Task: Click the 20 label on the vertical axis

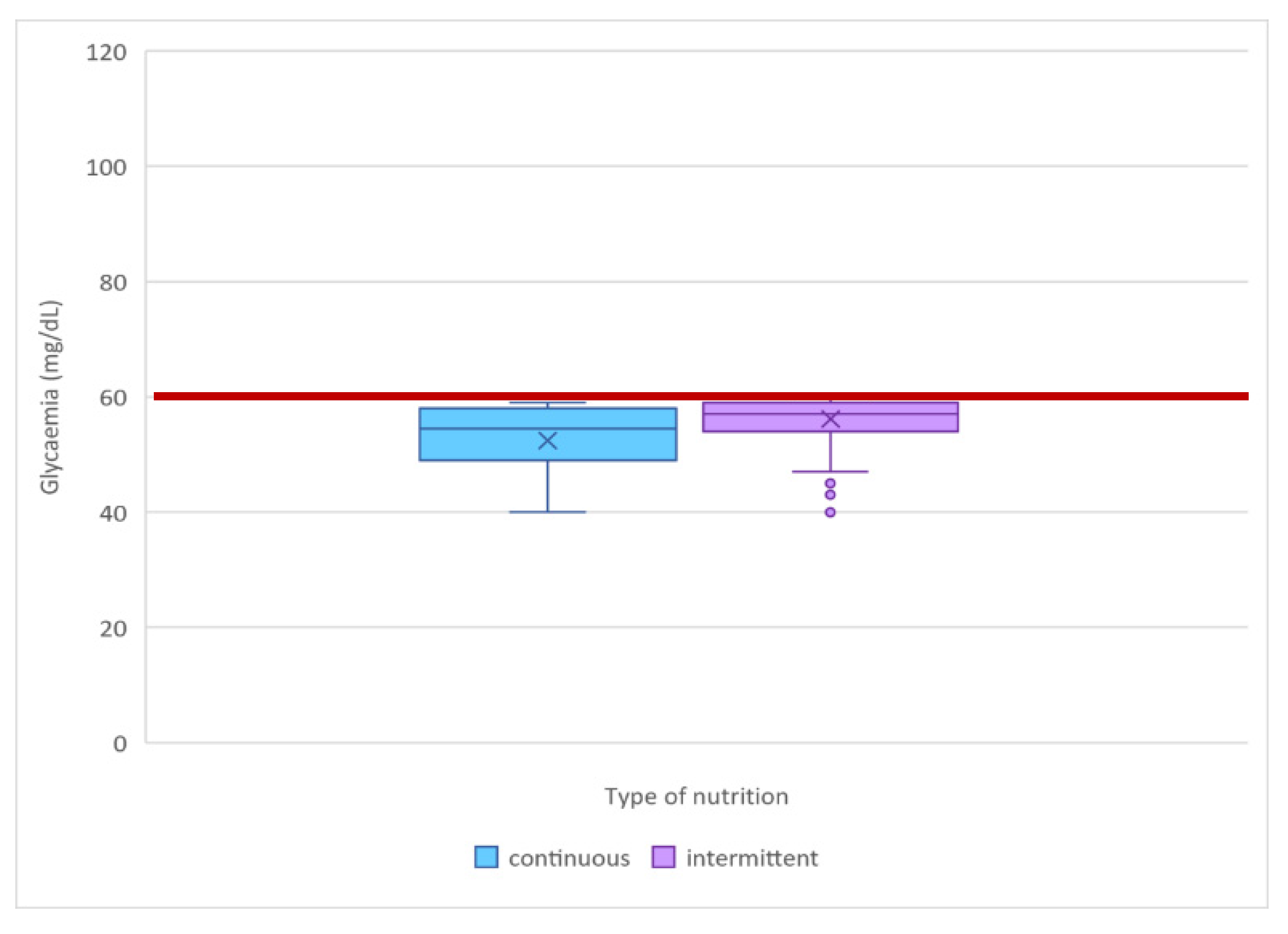Action: click(x=113, y=629)
